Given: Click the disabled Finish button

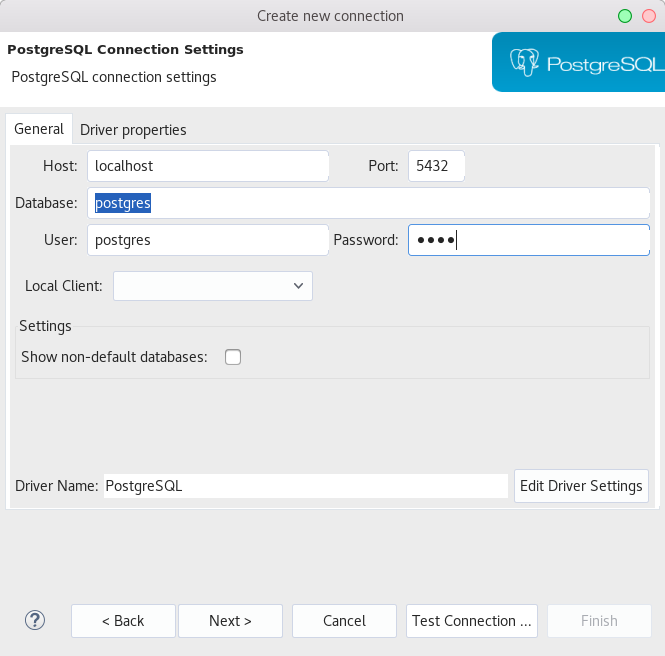Looking at the screenshot, I should pos(599,621).
